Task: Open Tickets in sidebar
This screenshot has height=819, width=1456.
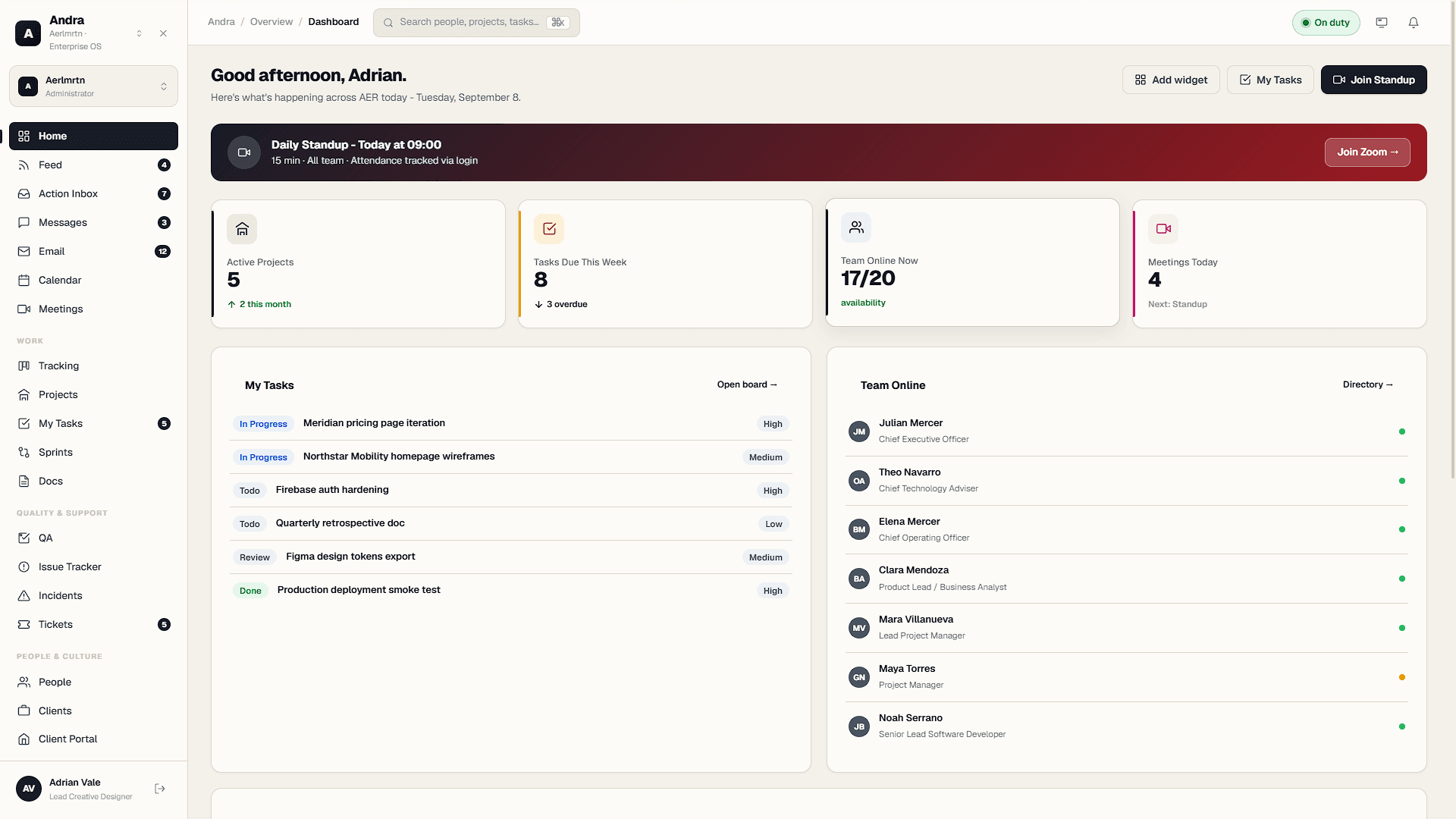Action: 93,625
